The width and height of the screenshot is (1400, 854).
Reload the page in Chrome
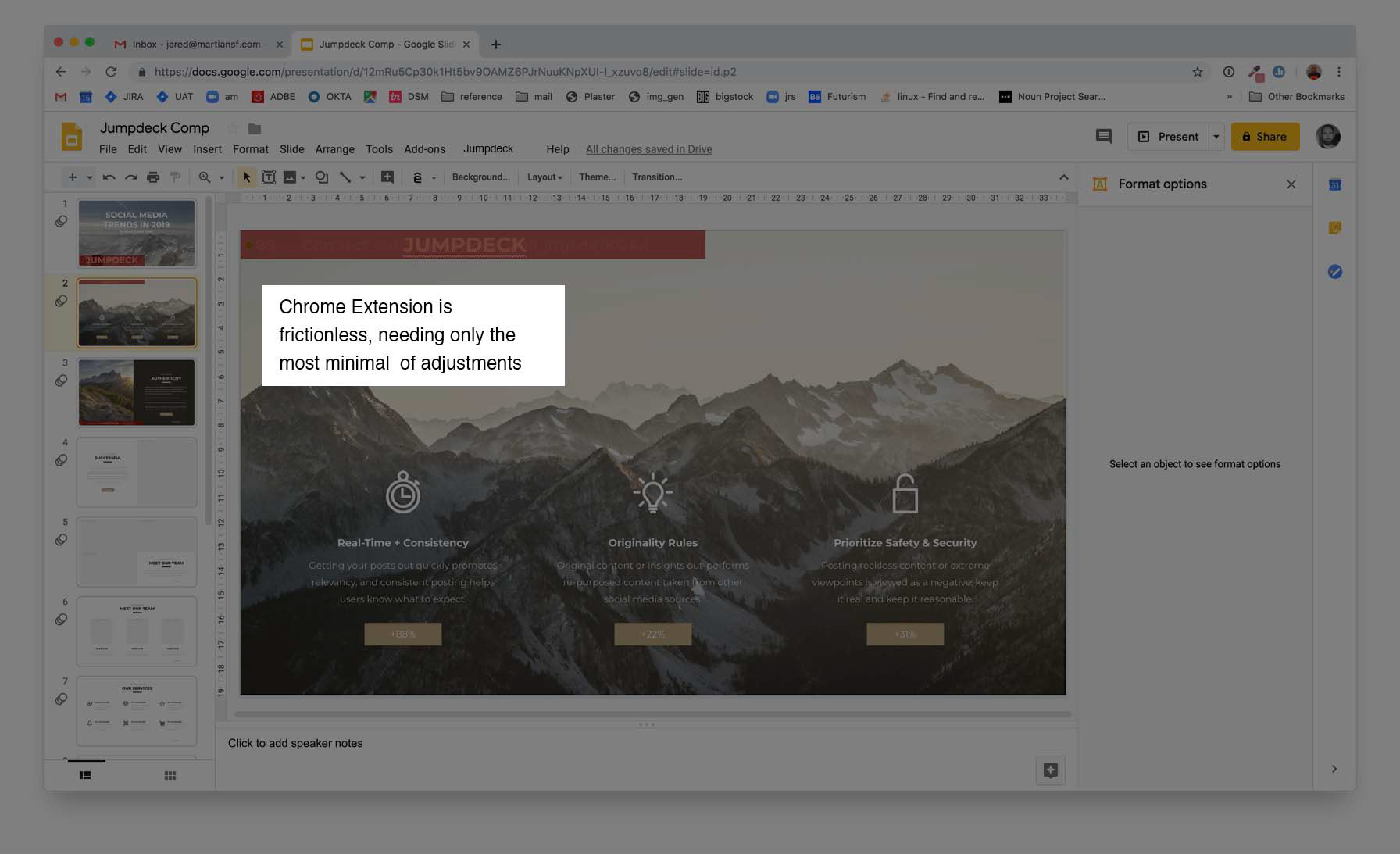[111, 72]
